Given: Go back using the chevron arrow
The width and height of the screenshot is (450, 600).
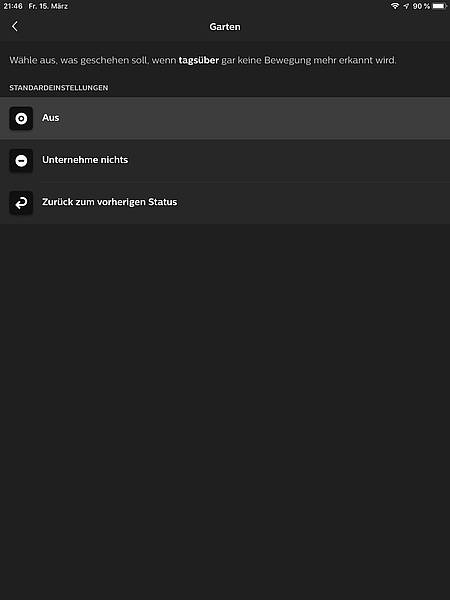Looking at the screenshot, I should coord(15,26).
